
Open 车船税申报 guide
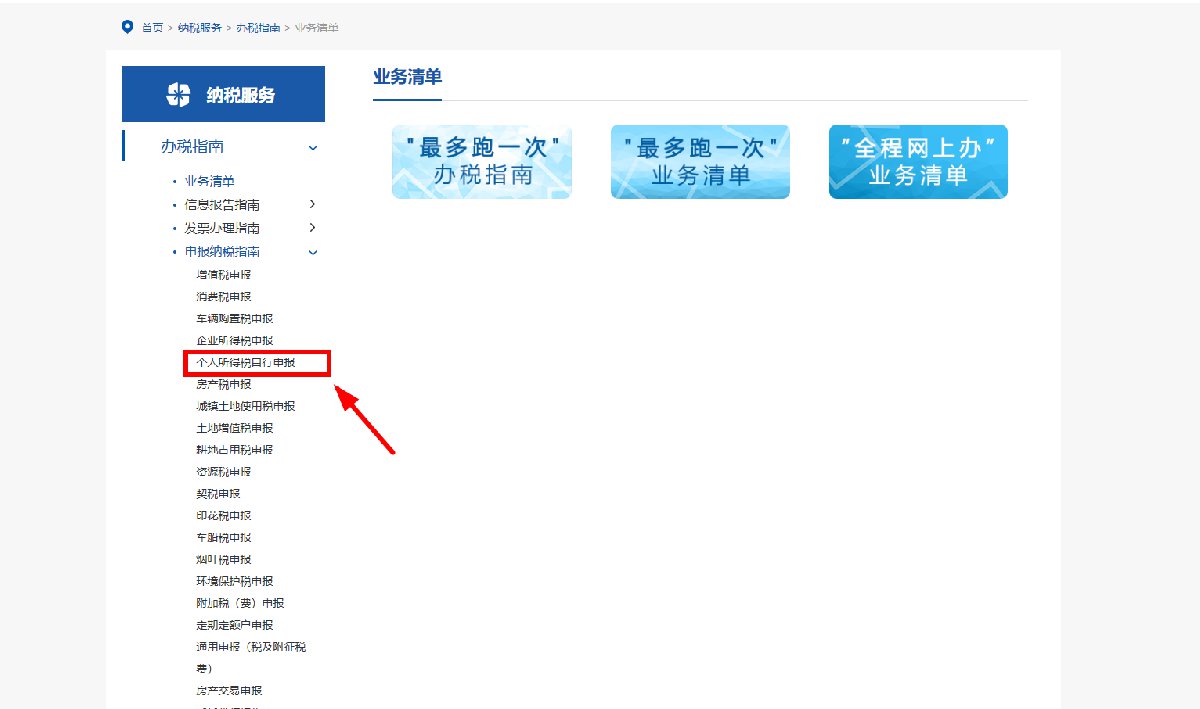click(x=223, y=538)
